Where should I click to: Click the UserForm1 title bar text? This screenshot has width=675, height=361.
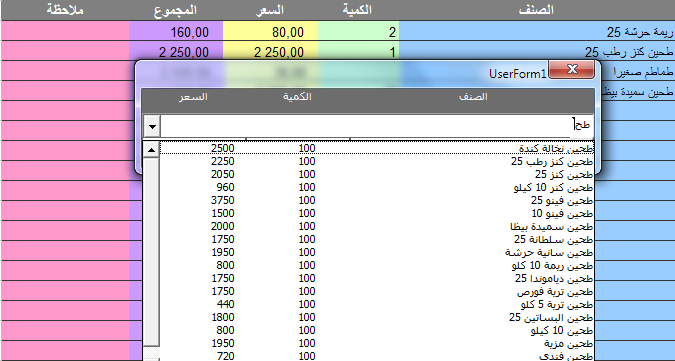tap(517, 74)
